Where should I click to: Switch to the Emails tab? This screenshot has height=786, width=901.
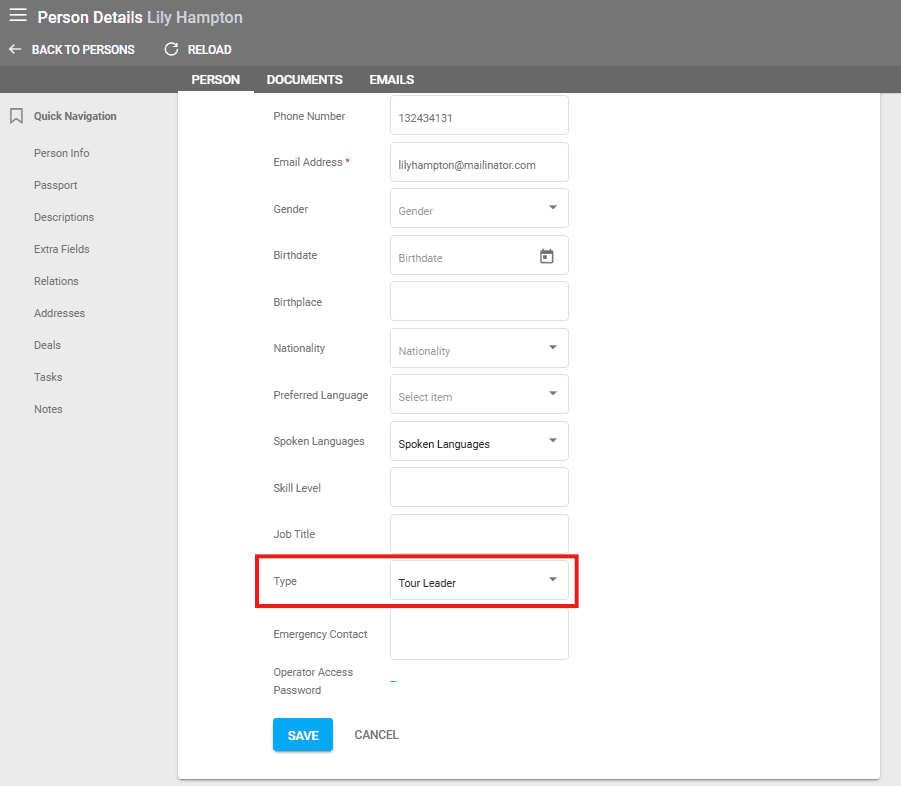(x=391, y=80)
